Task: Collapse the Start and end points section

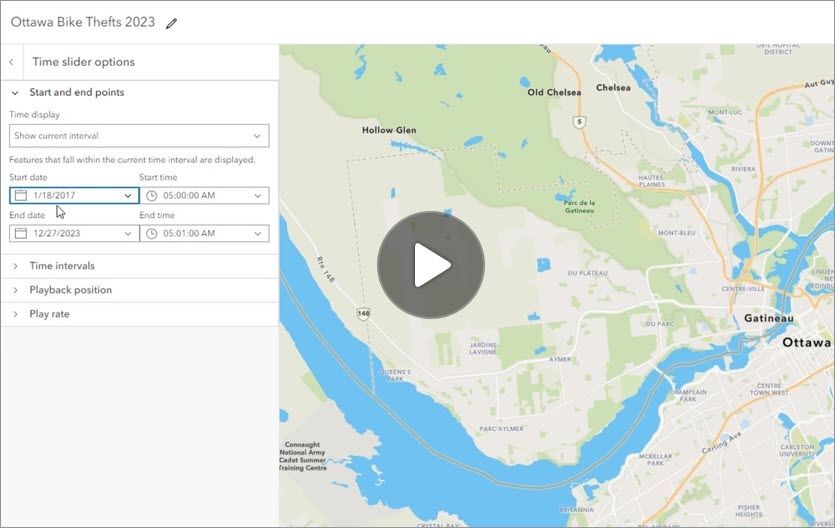Action: (x=15, y=93)
